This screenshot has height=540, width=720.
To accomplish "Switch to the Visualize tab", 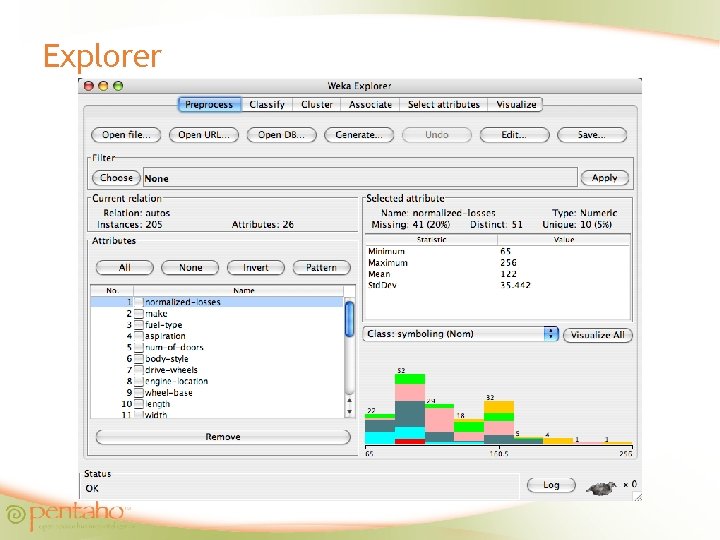I will click(x=516, y=105).
